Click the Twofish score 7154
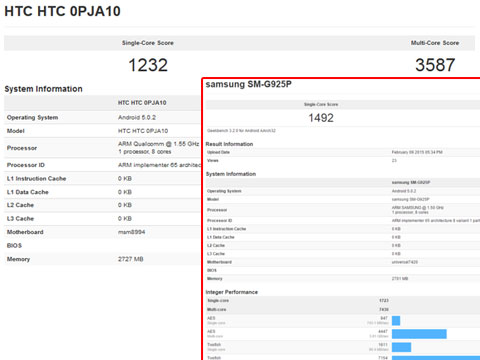This screenshot has width=480, height=360. [383, 358]
